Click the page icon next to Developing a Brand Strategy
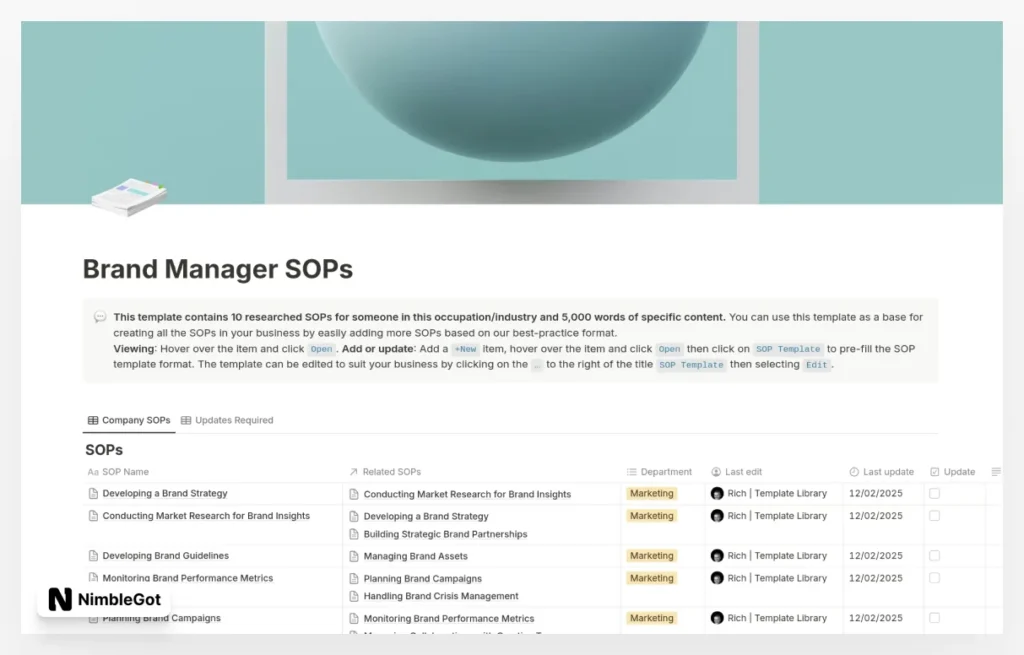Screen dimensions: 1024x655 tap(91, 493)
